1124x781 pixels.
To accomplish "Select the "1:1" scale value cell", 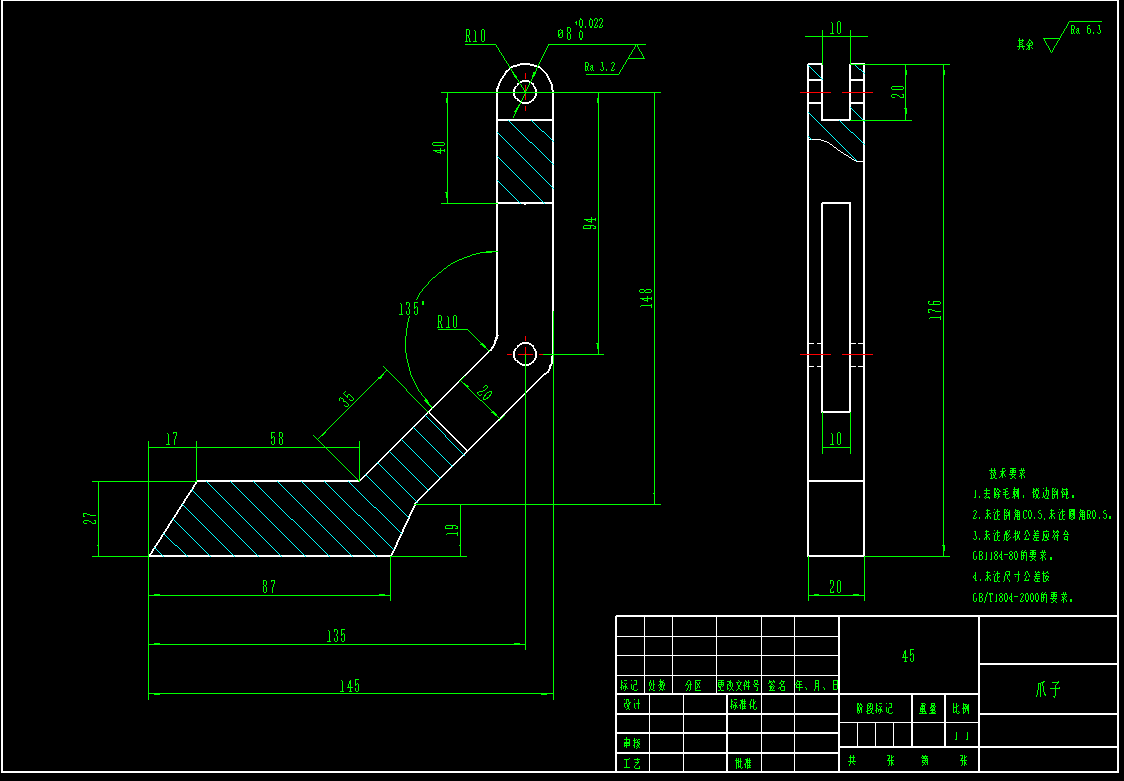I will click(x=961, y=735).
